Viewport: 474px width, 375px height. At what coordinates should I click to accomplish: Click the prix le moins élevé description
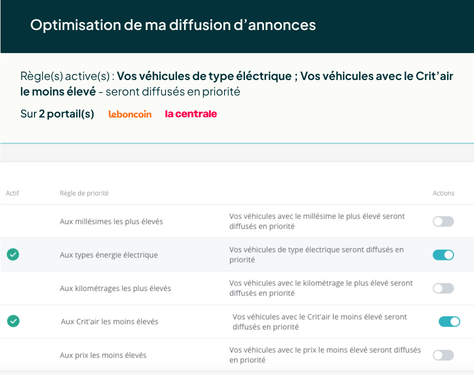point(325,355)
